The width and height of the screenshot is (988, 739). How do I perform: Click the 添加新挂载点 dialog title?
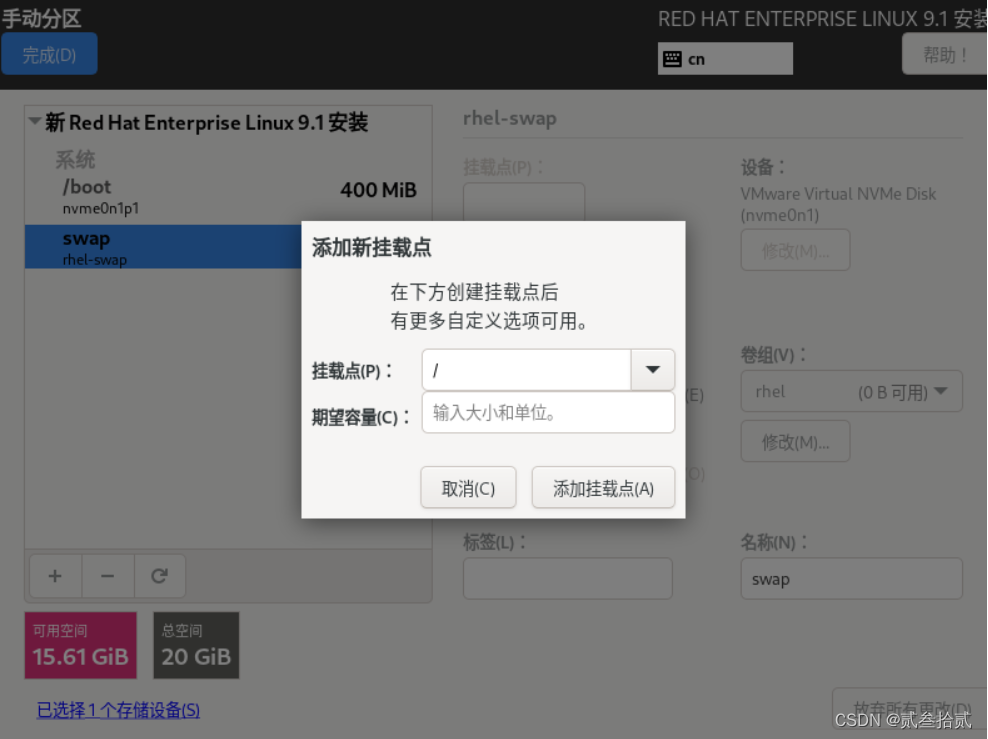pyautogui.click(x=371, y=248)
